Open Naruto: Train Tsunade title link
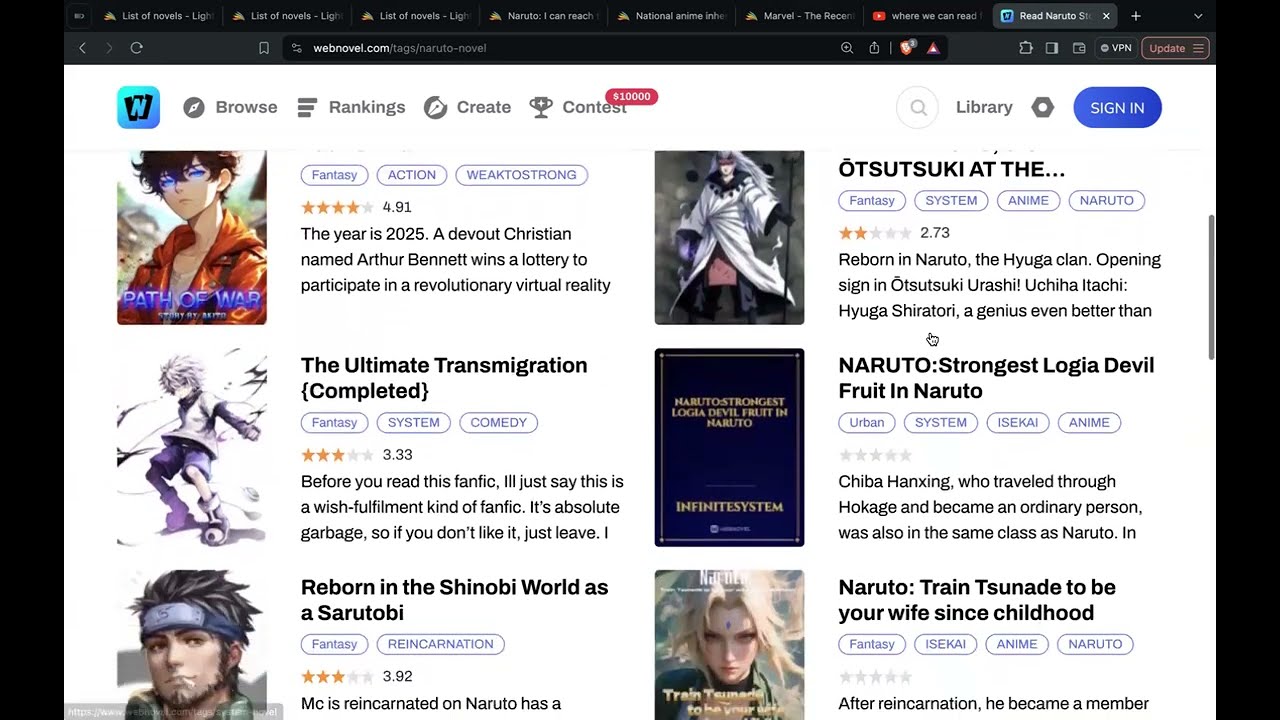 pos(977,600)
